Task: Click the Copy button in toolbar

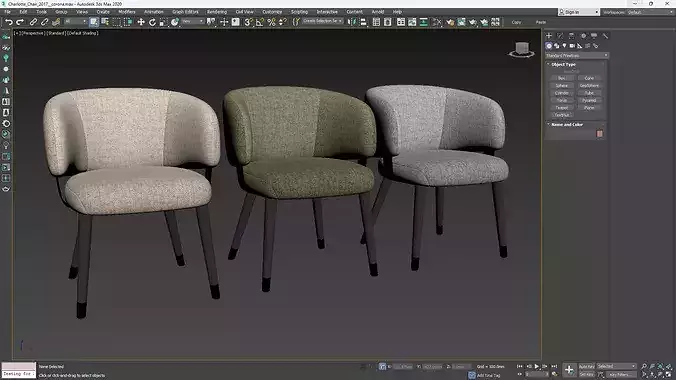Action: [x=516, y=22]
